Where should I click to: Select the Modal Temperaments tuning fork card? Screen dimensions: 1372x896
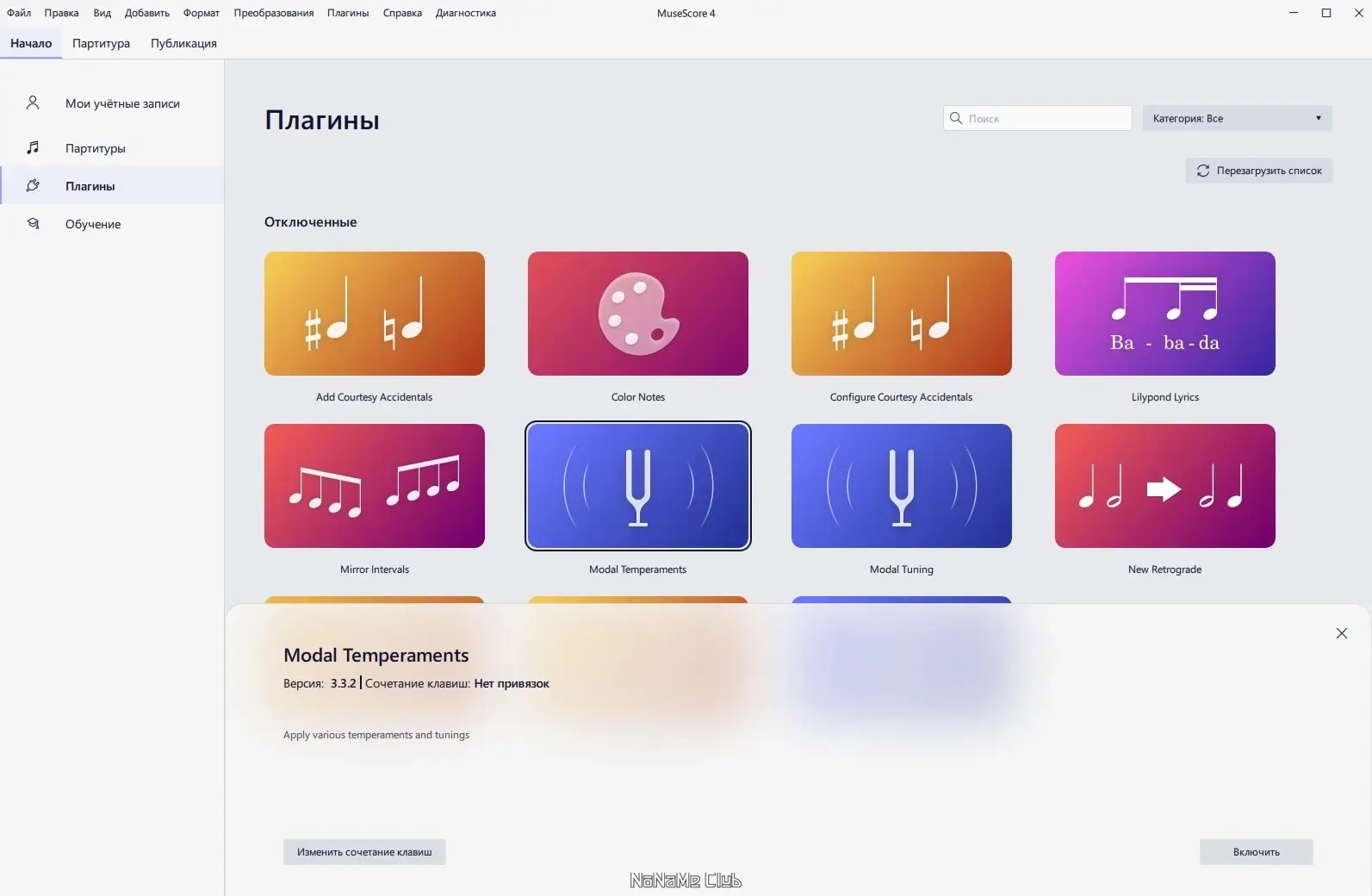pos(637,486)
